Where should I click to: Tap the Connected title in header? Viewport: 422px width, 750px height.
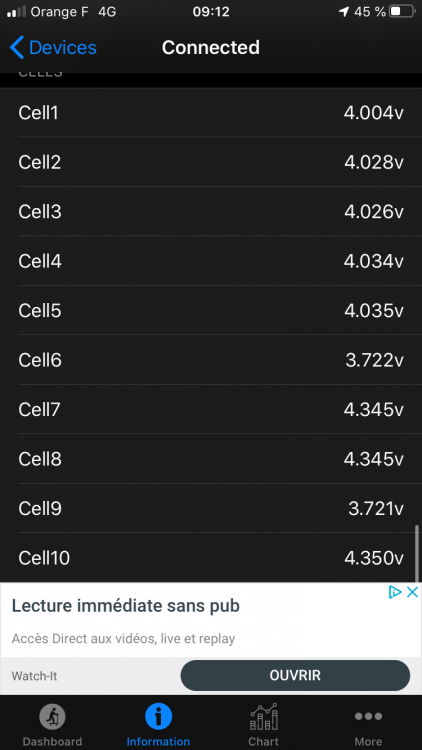pos(211,48)
